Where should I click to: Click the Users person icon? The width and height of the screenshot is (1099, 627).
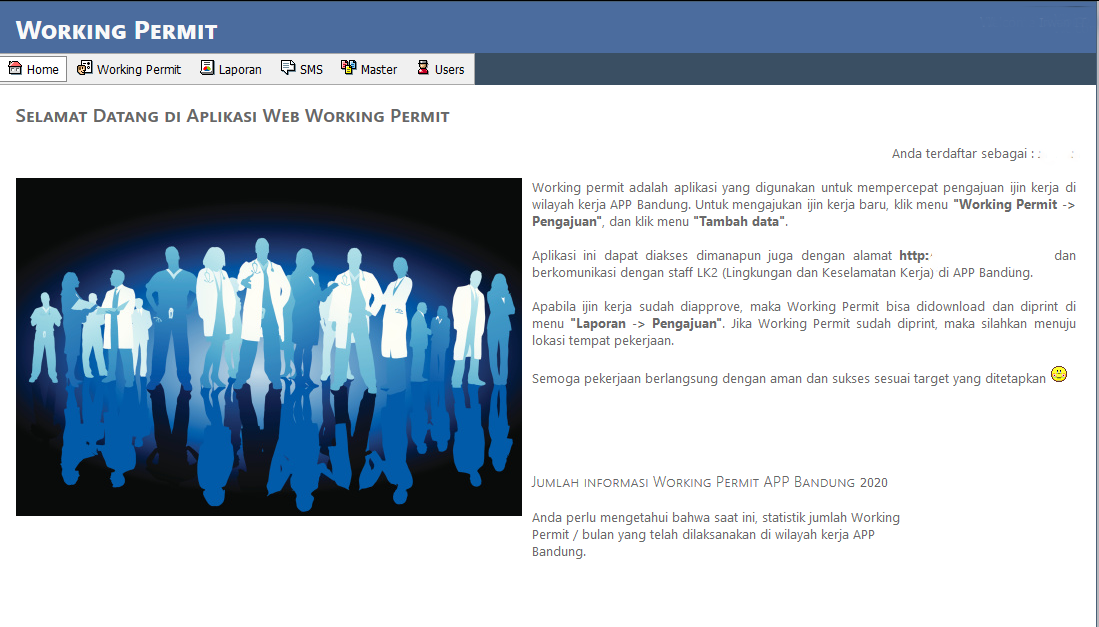[x=423, y=69]
